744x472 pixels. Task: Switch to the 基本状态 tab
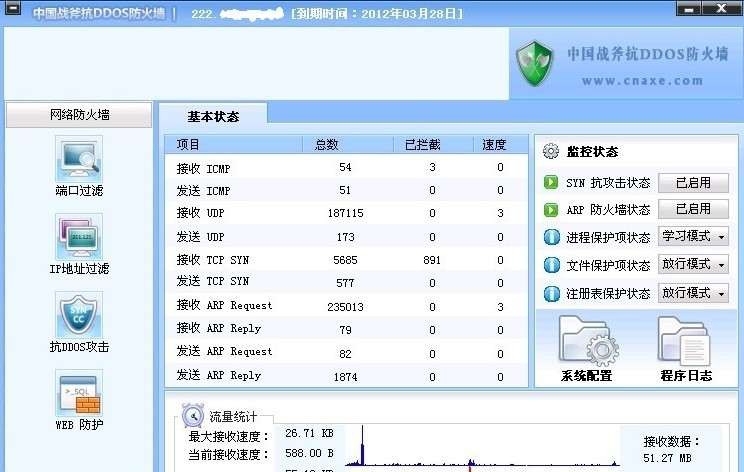point(213,116)
